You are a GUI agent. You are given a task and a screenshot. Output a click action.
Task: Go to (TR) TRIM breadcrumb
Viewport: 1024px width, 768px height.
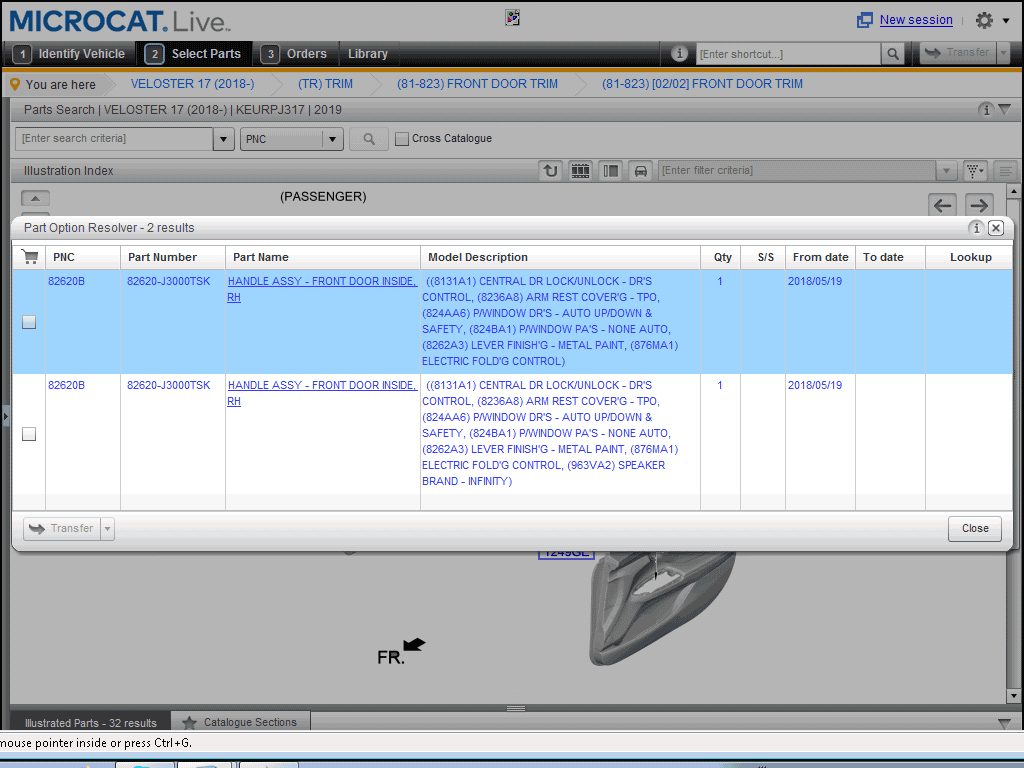(325, 84)
